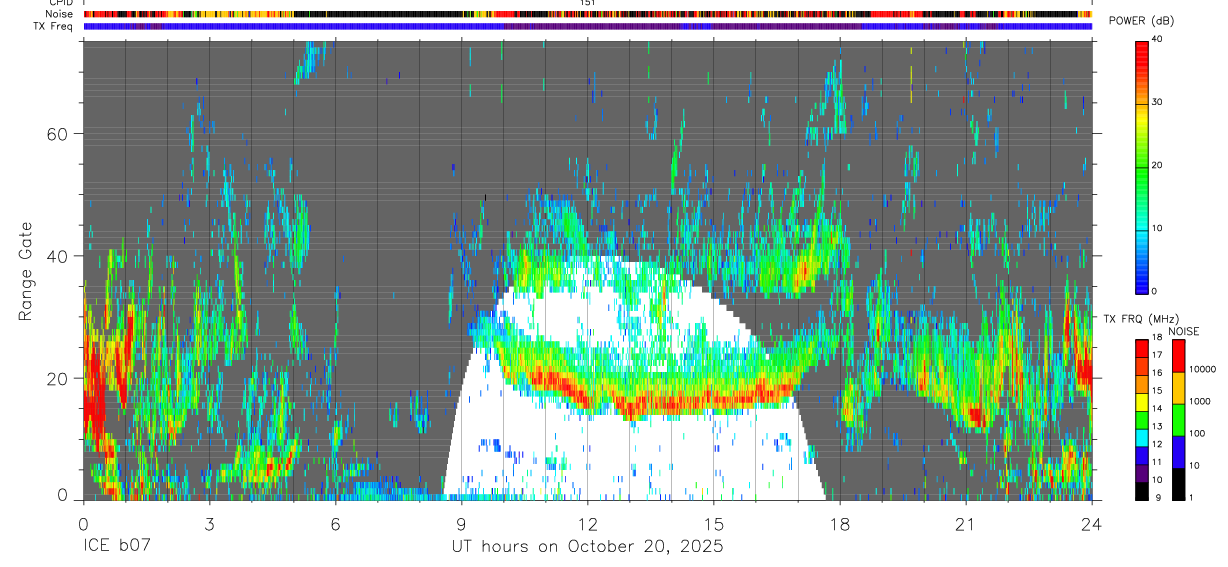Click the POWER (dB) gradient color bar

[1143, 166]
